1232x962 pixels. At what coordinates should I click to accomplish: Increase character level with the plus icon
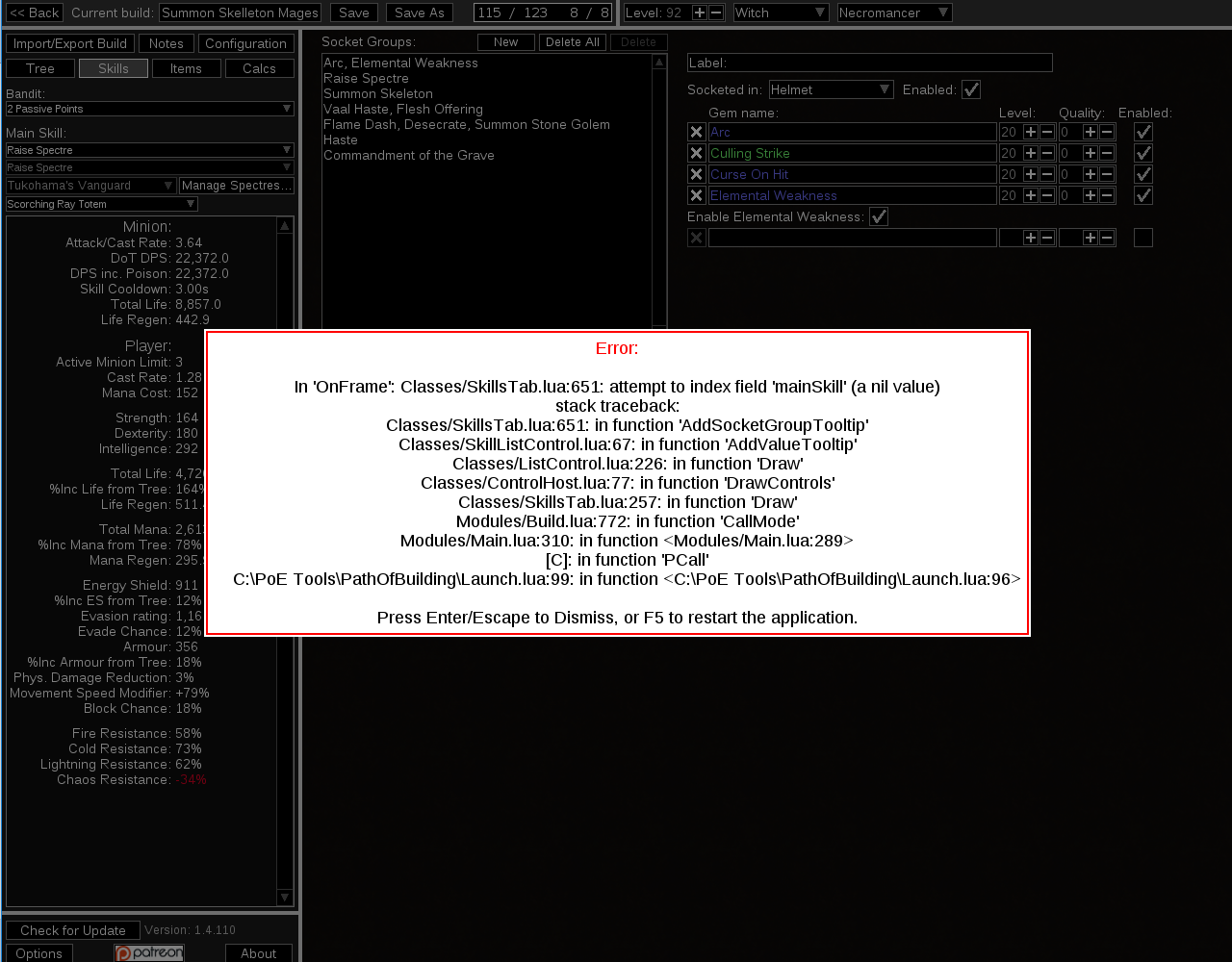(x=698, y=13)
